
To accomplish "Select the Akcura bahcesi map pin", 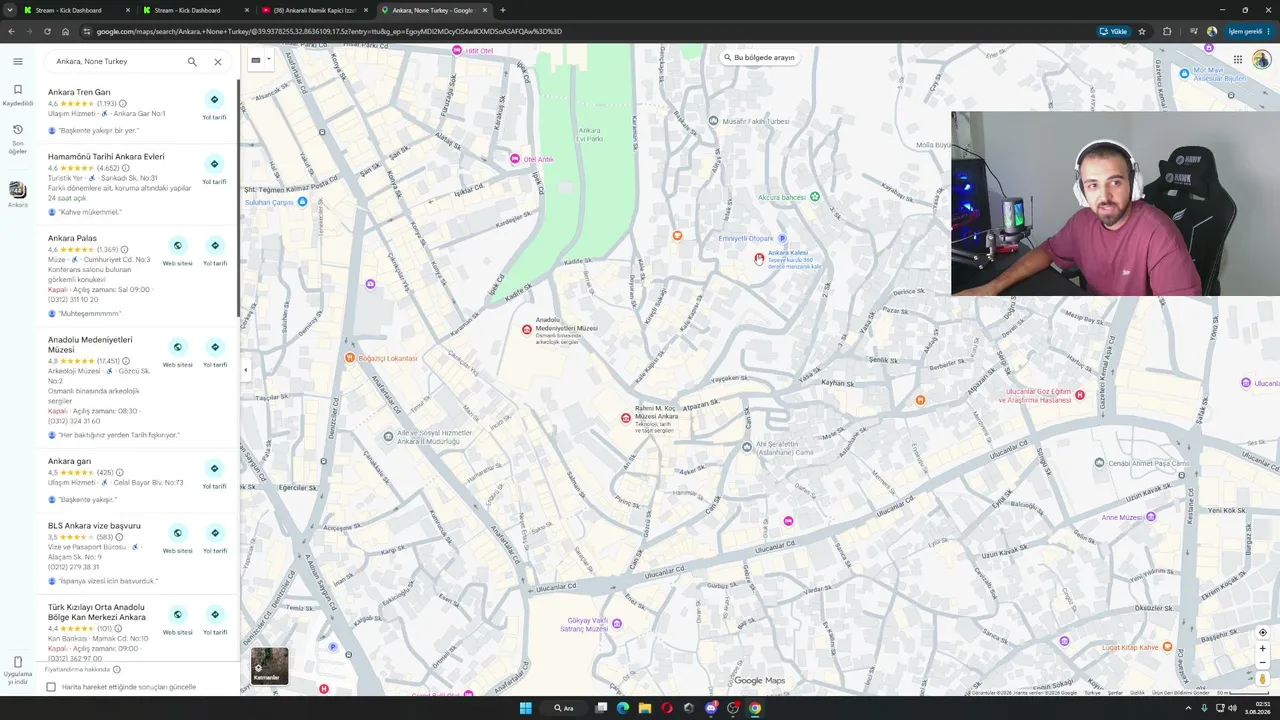I will click(x=814, y=197).
